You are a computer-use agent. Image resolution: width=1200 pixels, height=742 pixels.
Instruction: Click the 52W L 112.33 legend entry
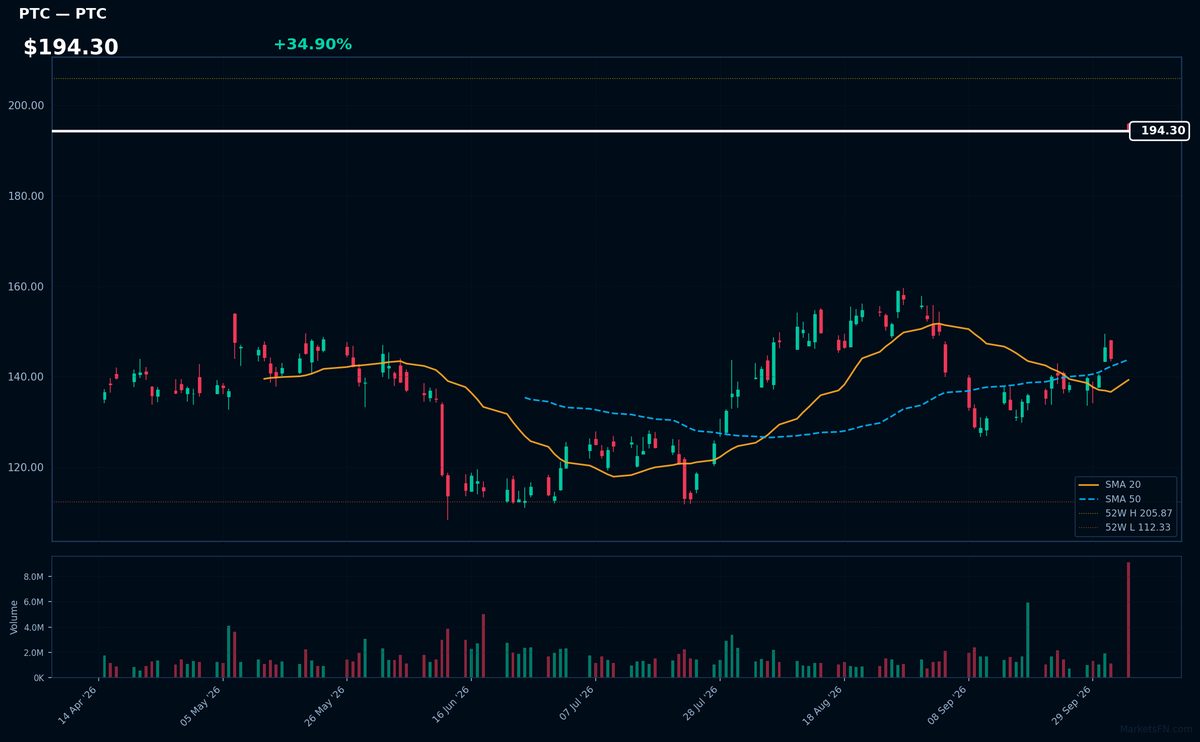pos(1126,527)
